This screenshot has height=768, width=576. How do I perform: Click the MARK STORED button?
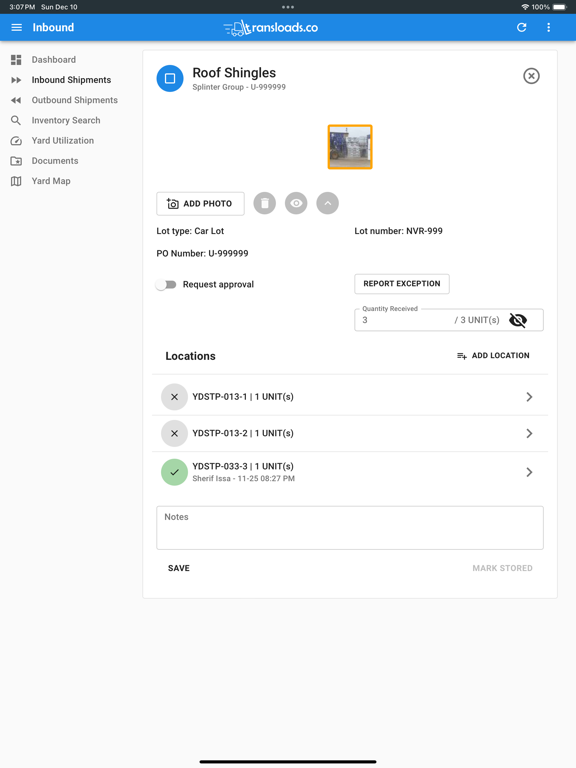[503, 568]
